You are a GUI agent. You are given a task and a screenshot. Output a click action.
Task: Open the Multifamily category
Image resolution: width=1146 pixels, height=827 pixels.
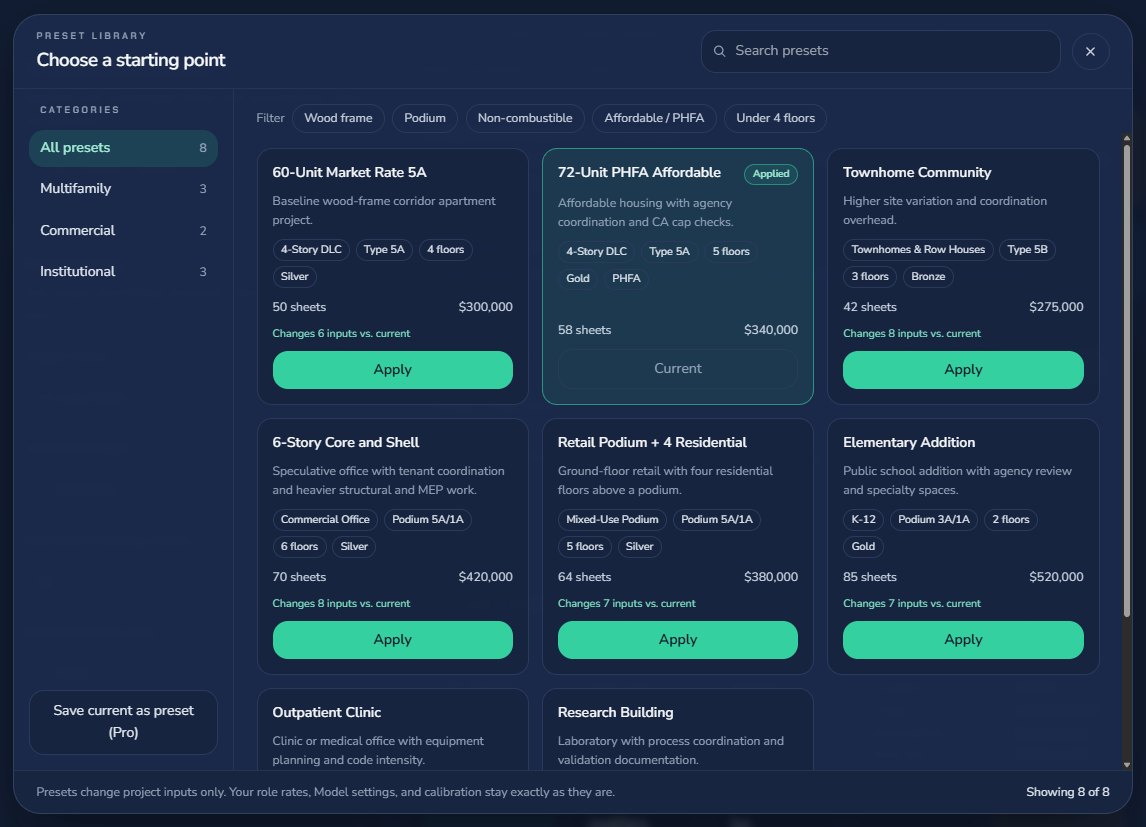[124, 188]
